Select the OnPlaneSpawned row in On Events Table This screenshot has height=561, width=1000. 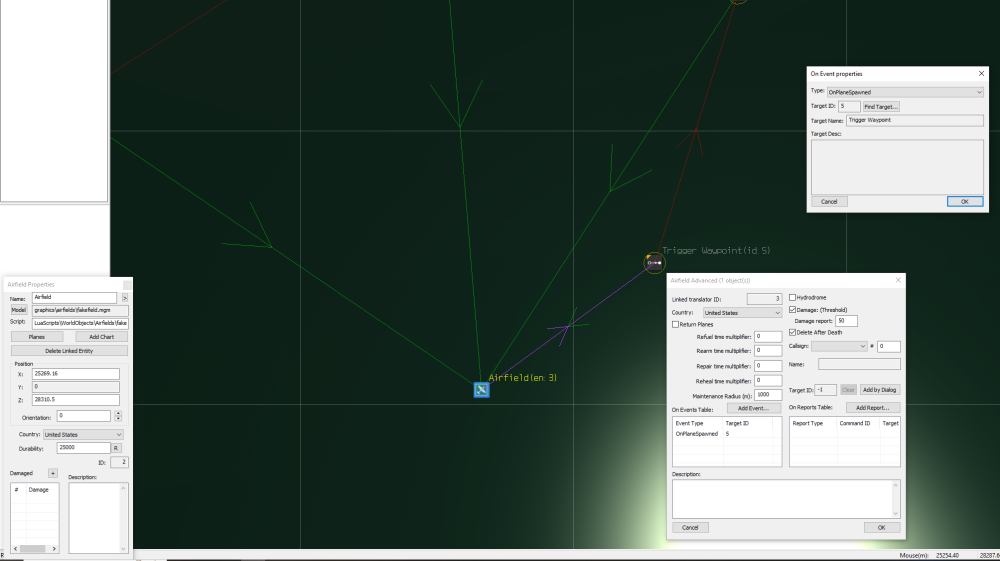(x=697, y=434)
